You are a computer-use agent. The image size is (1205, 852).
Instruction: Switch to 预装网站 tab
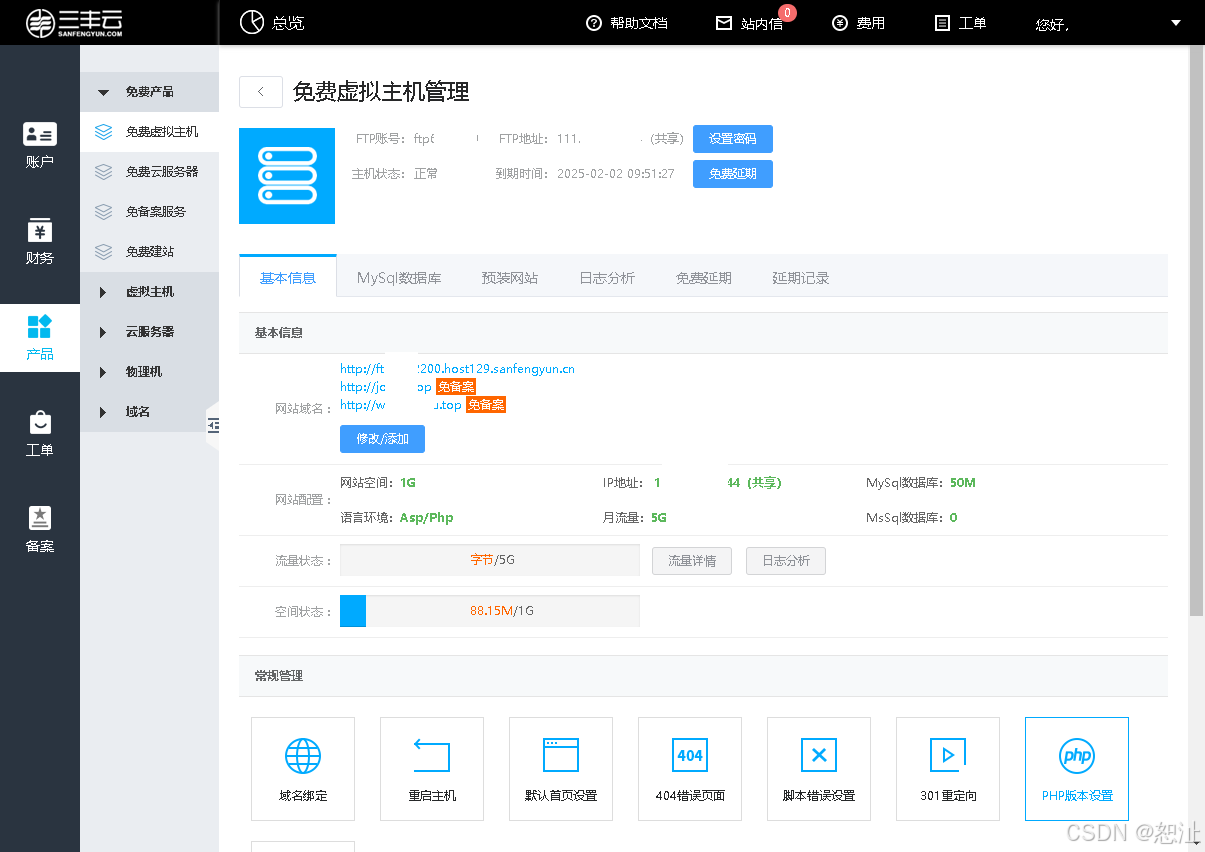(x=509, y=277)
